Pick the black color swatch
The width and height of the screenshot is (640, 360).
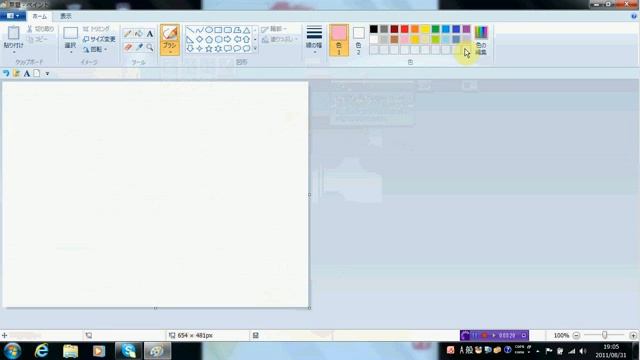[373, 29]
